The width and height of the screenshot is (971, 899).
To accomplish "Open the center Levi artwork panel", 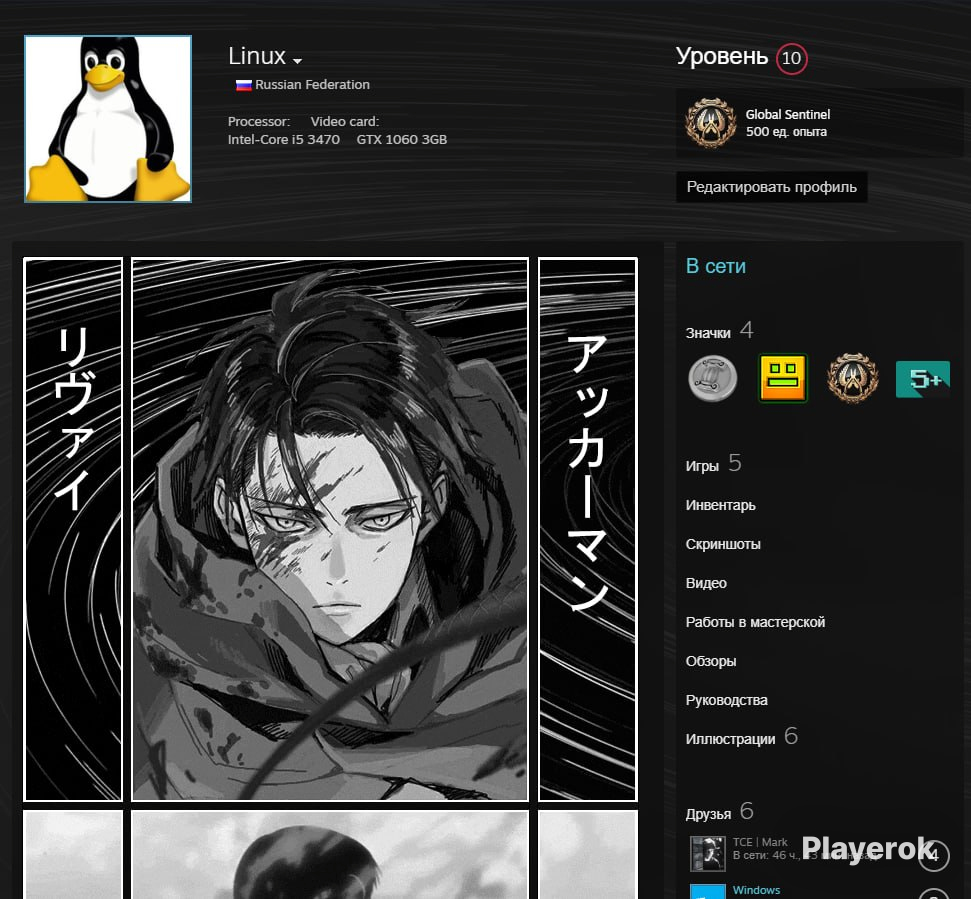I will tap(330, 529).
